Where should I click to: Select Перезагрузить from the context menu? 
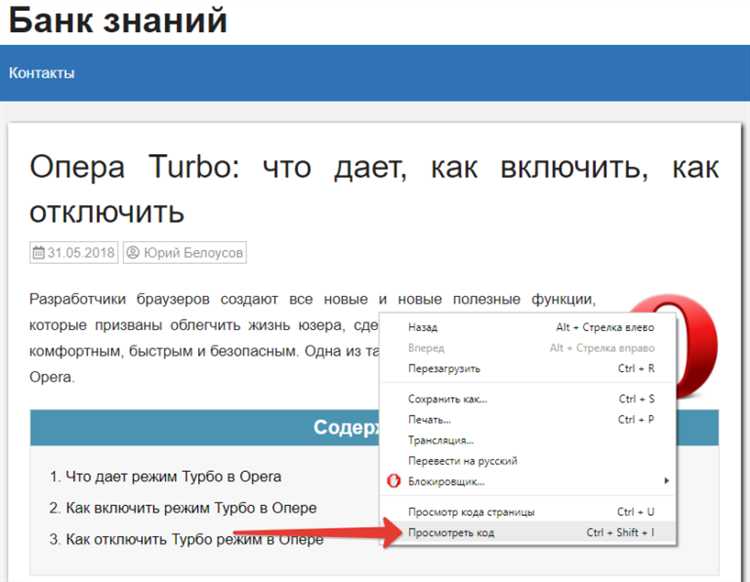point(528,368)
